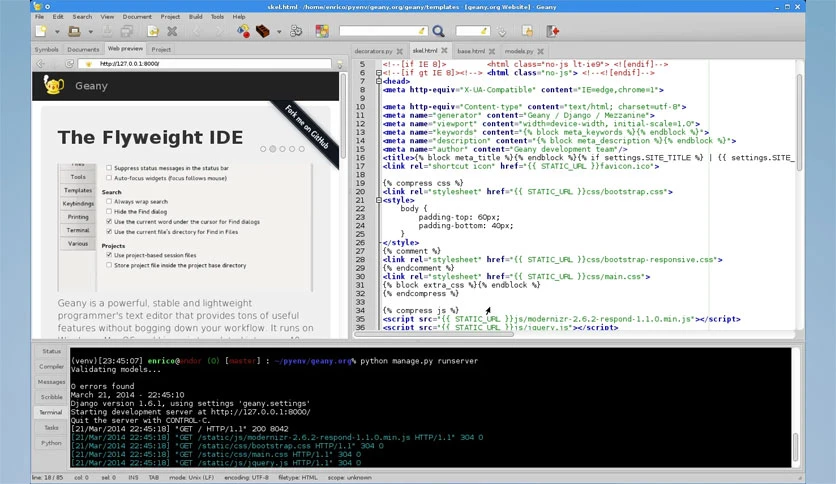Viewport: 836px width, 484px height.
Task: Click the magnifier Find icon
Action: point(438,31)
